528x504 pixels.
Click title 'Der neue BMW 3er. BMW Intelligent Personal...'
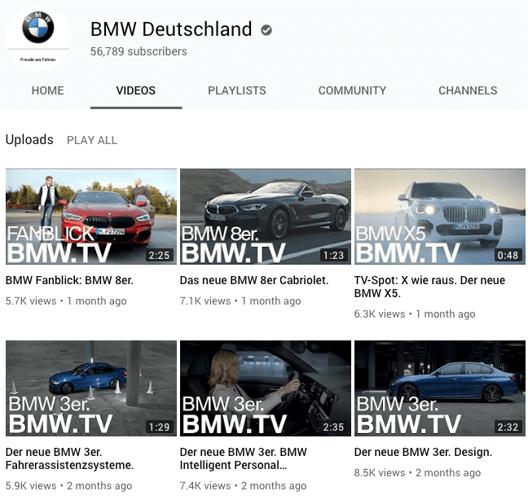[243, 458]
